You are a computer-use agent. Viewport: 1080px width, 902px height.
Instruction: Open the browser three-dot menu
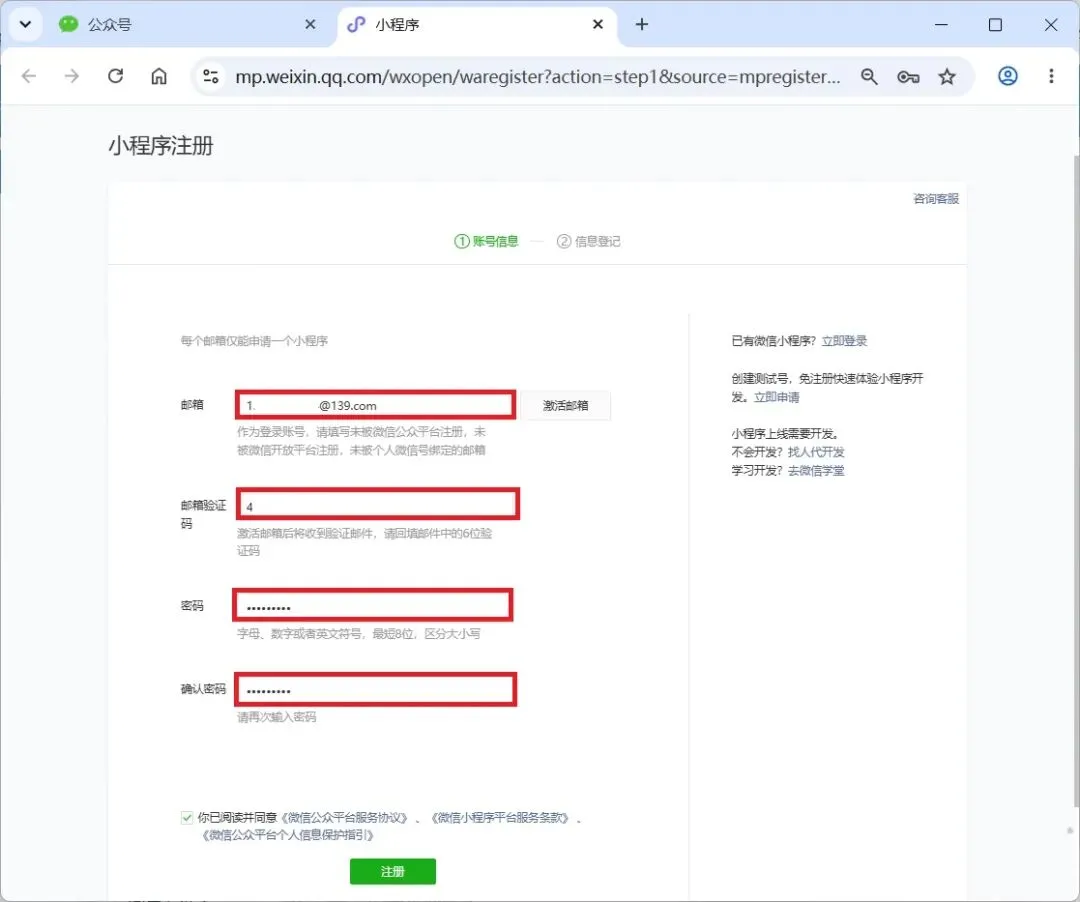pos(1051,76)
